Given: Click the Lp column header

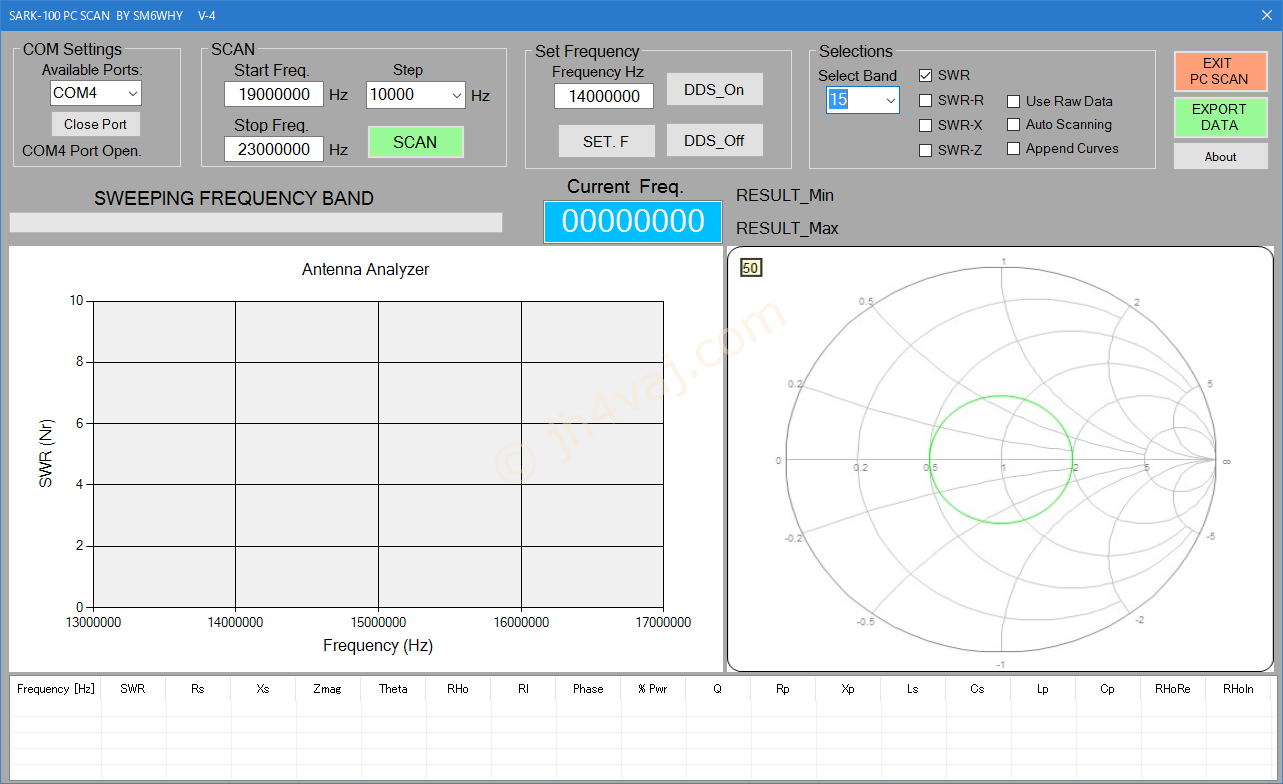Looking at the screenshot, I should (x=1043, y=688).
